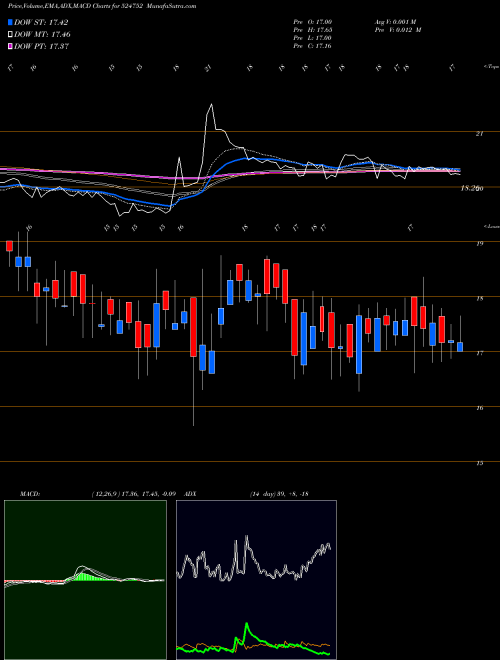Click the 'Pre V: 0.012 M' volume text
Viewport: 500px width, 660px height.
(x=400, y=30)
